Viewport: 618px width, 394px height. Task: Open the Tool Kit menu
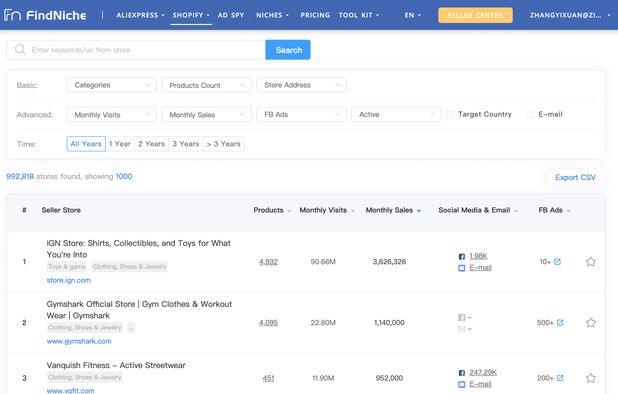tap(359, 15)
